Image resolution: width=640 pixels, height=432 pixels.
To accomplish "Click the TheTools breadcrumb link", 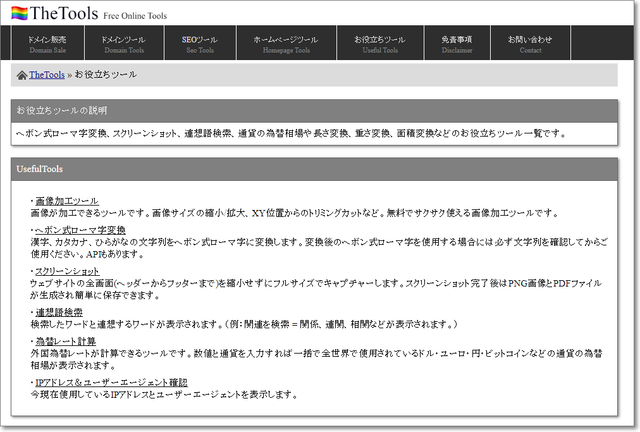I will tap(46, 75).
